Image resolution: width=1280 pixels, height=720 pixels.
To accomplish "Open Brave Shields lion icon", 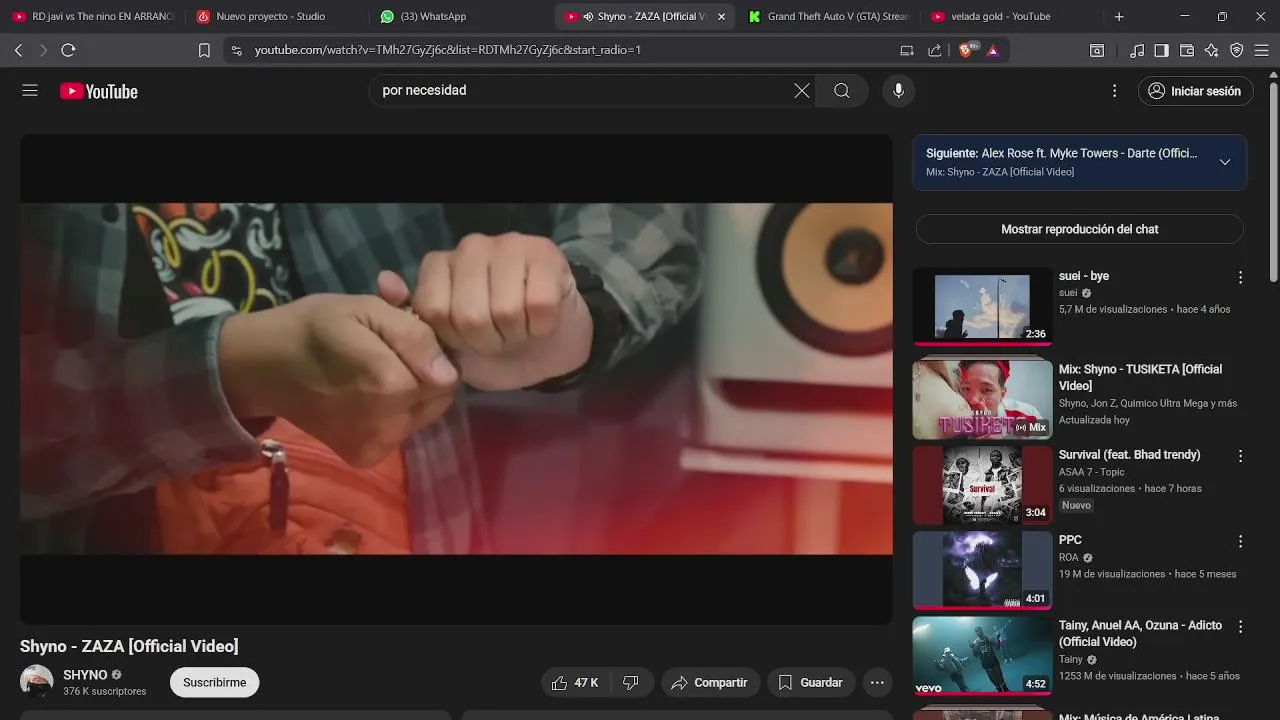I will (x=968, y=50).
